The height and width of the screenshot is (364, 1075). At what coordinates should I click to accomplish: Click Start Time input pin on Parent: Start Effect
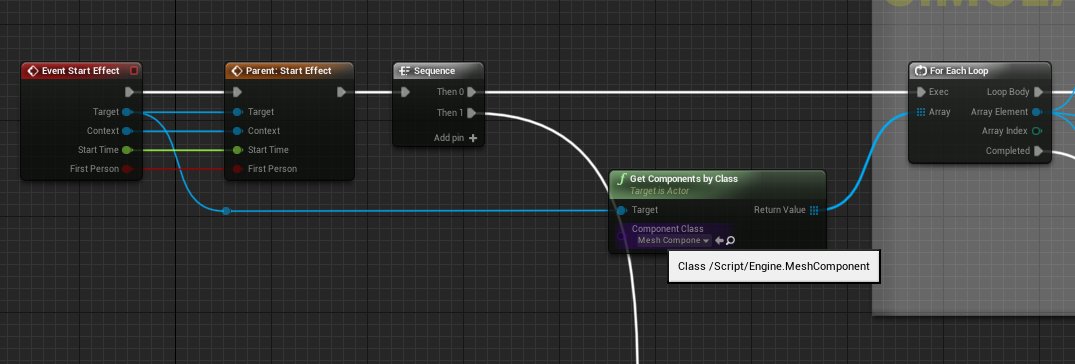click(237, 149)
